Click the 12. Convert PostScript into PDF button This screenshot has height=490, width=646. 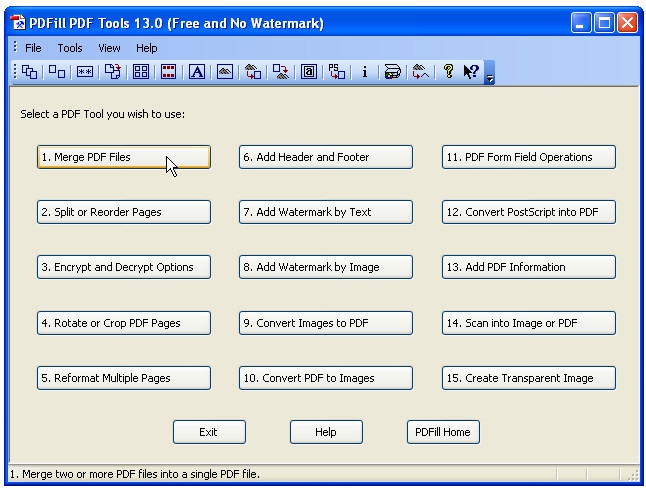(x=529, y=212)
